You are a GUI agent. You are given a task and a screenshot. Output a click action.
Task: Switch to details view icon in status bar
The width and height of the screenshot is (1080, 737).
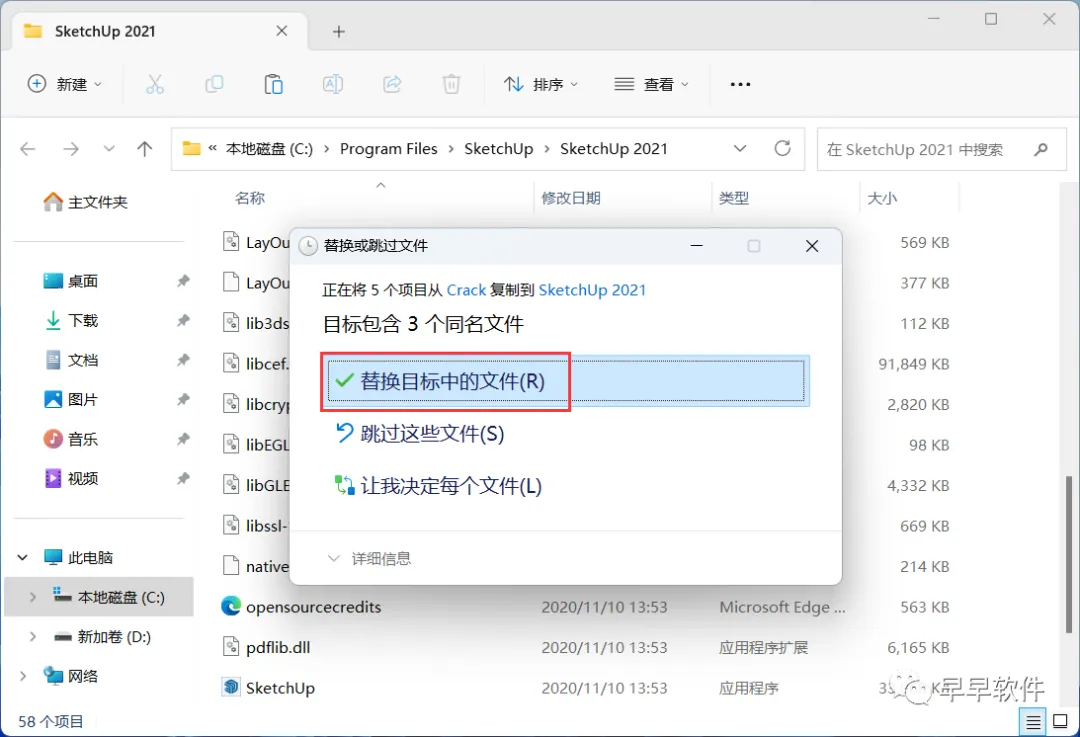(x=1033, y=722)
